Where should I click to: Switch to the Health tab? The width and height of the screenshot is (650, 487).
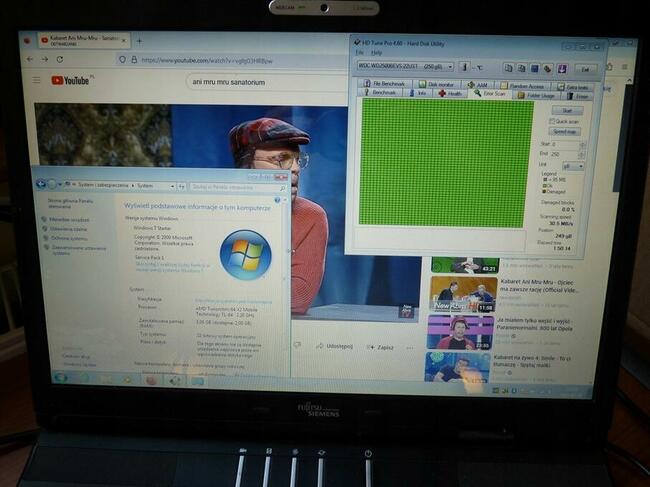pyautogui.click(x=448, y=93)
